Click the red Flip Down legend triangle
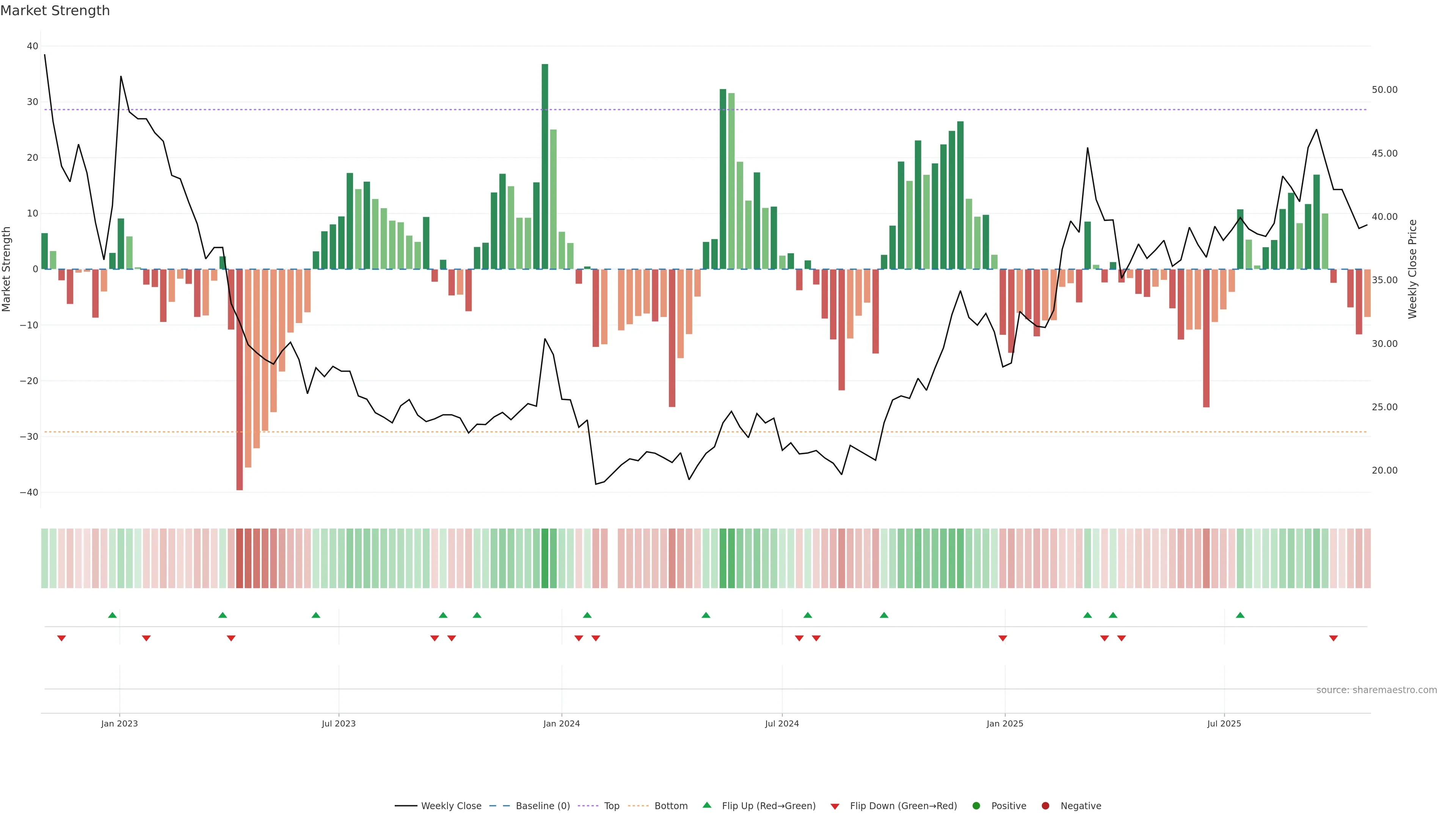 (x=835, y=806)
